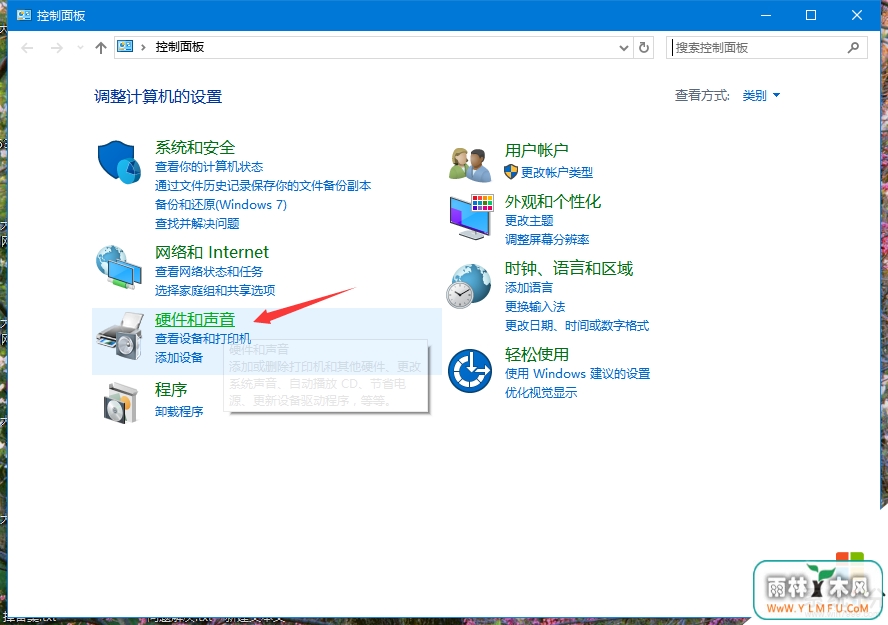
Task: Open the 时钟、语言和区域 heading
Action: [x=569, y=268]
